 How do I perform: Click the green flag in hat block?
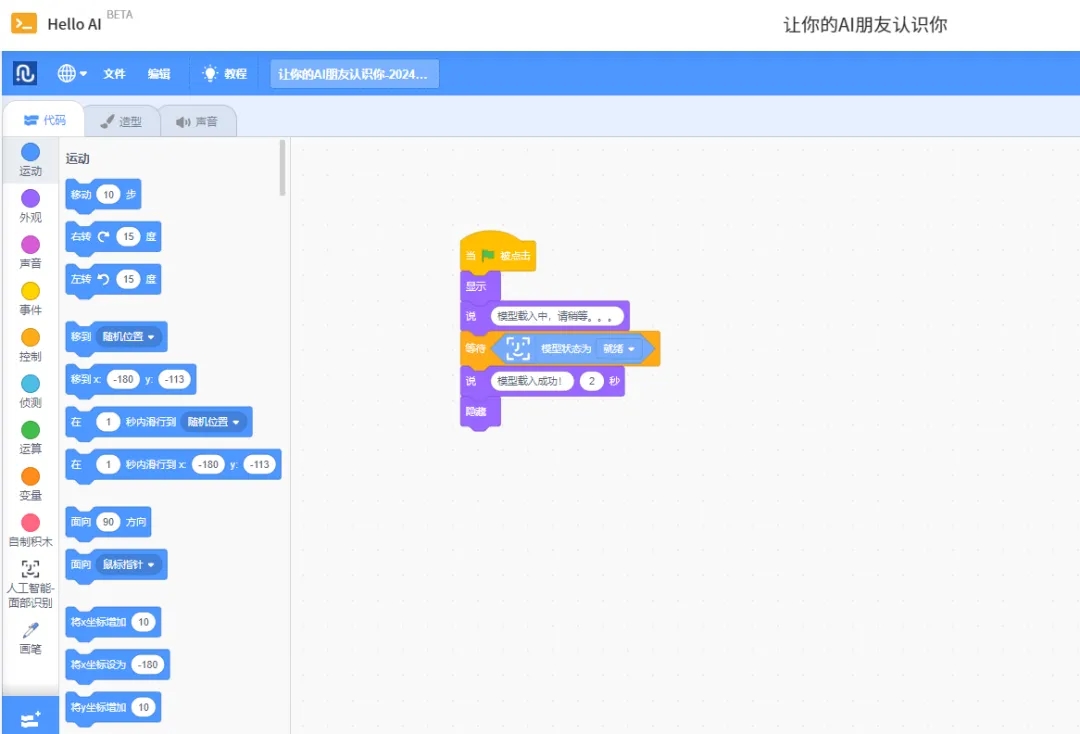pyautogui.click(x=488, y=256)
